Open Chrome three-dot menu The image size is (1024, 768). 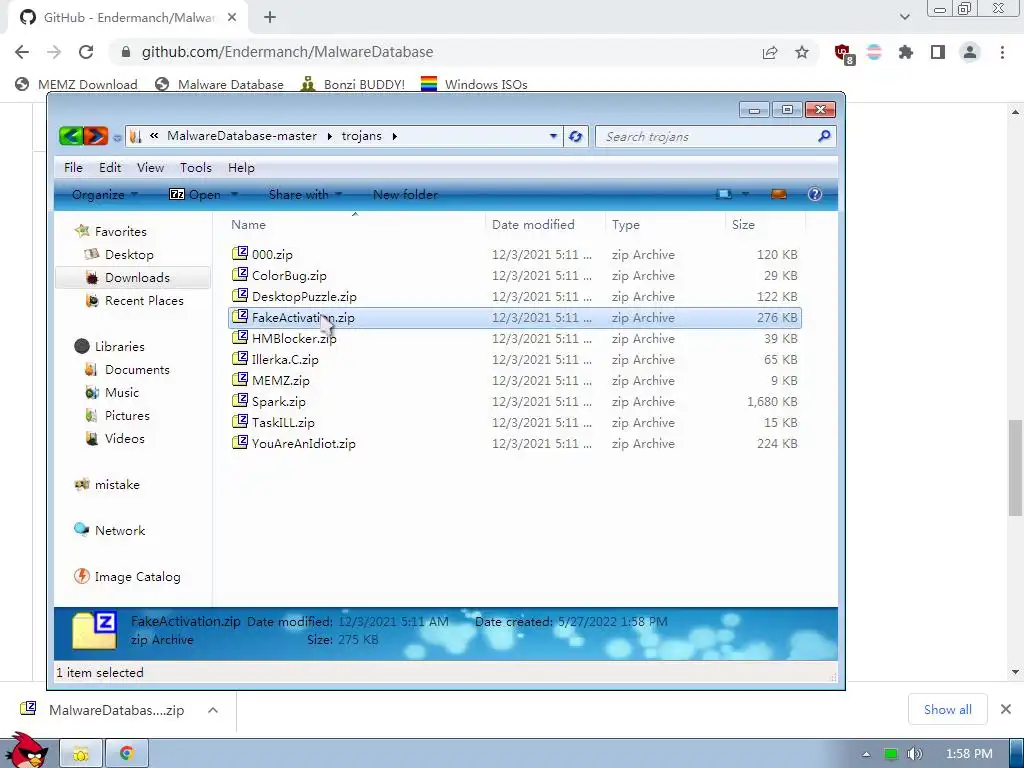1002,52
